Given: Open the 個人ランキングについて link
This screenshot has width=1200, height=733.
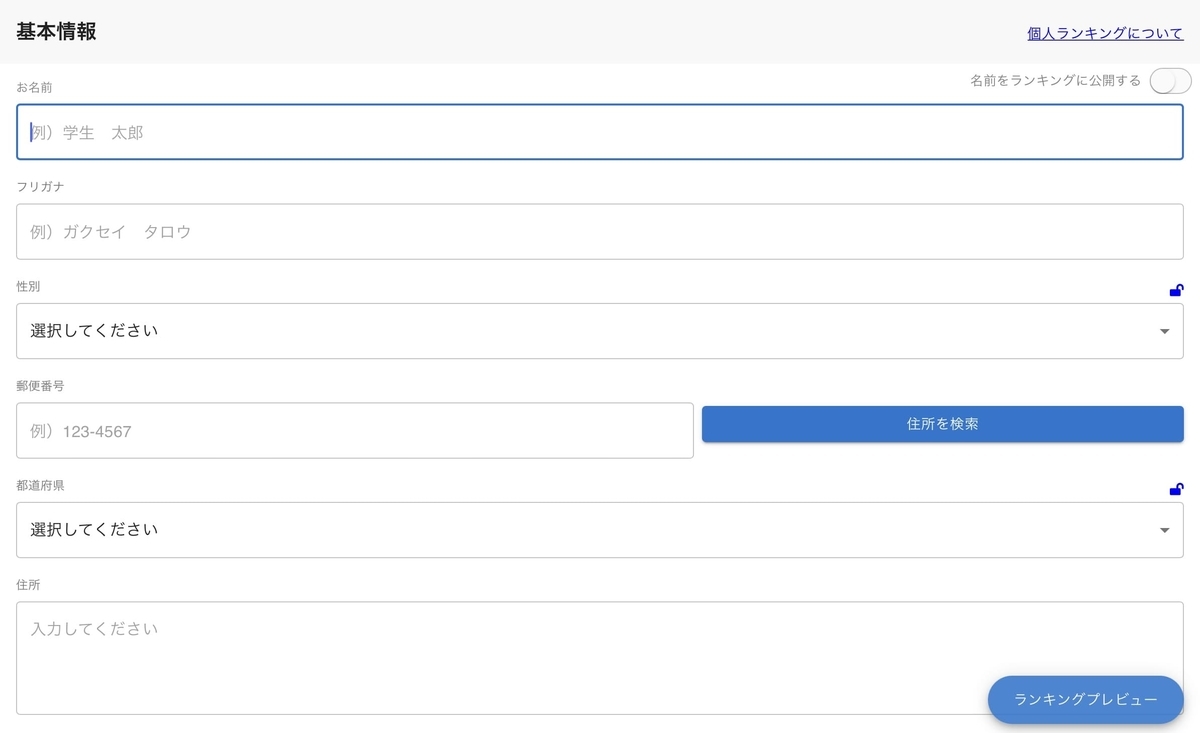Looking at the screenshot, I should pyautogui.click(x=1105, y=33).
